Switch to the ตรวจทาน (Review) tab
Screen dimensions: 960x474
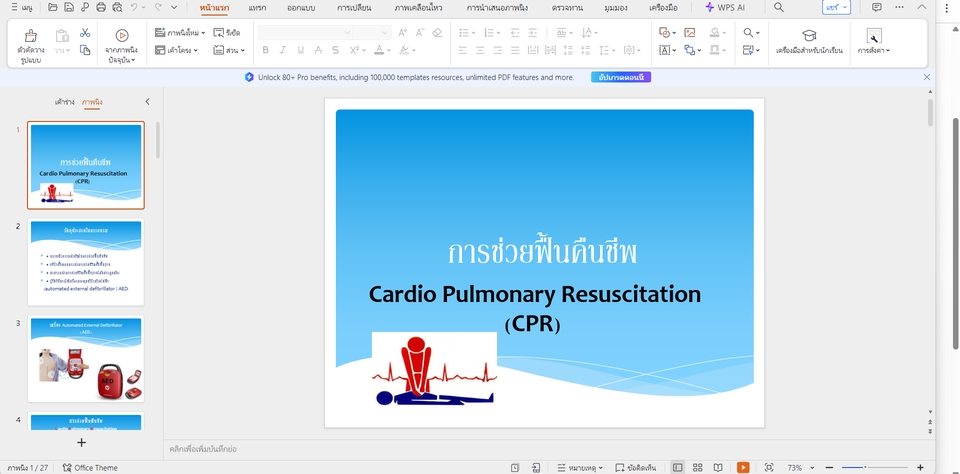pyautogui.click(x=567, y=8)
